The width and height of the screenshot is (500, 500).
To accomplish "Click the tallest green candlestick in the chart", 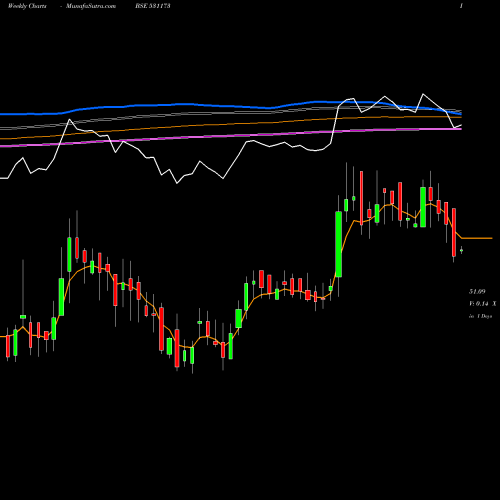I will tap(338, 244).
